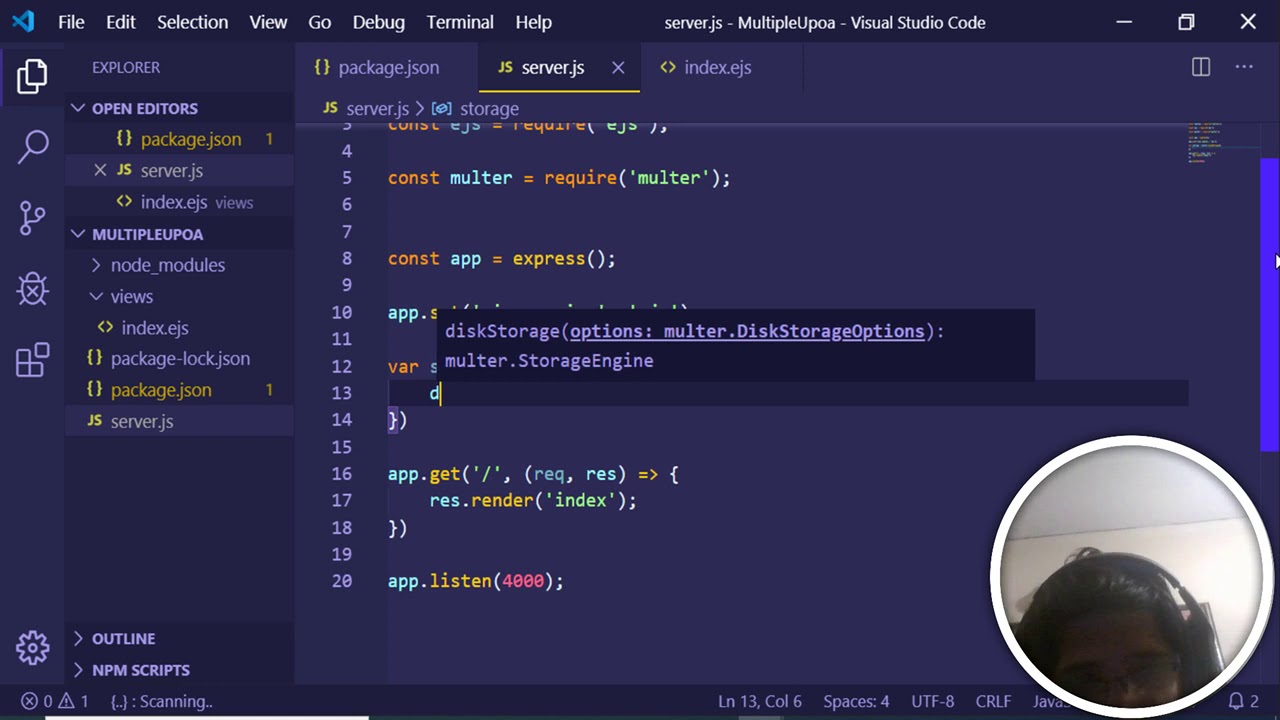The image size is (1280, 720).
Task: Expand the OUTLINE section
Action: coord(123,638)
